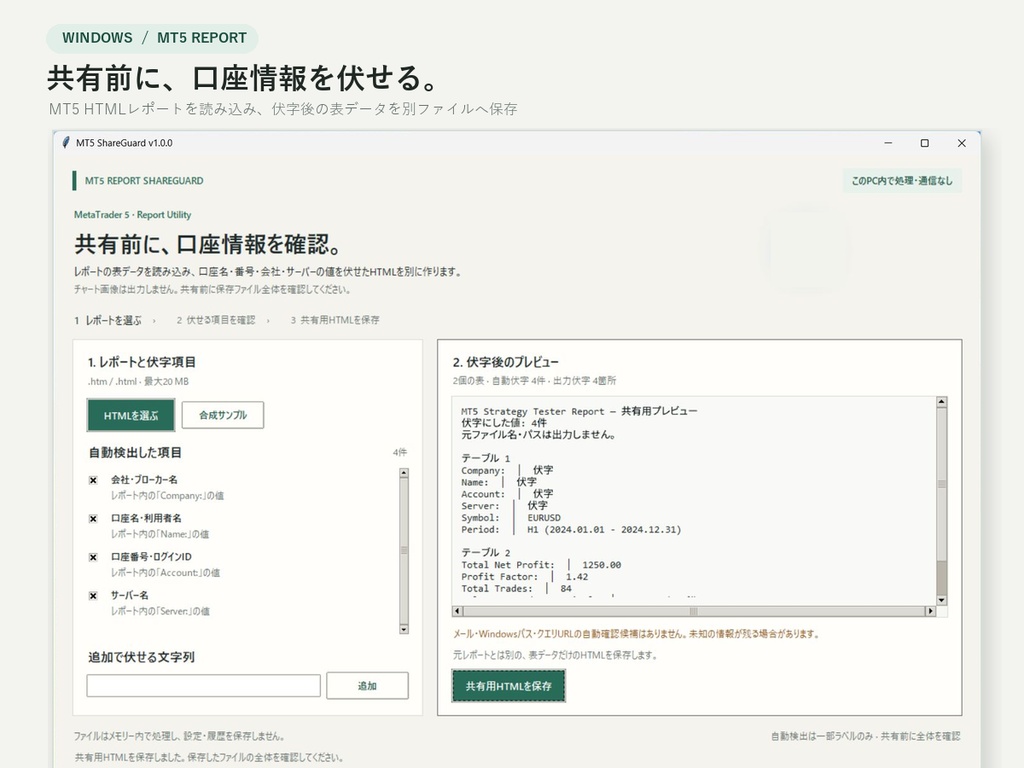
Task: Click the preview horizontal scroll-left arrow
Action: 457,611
